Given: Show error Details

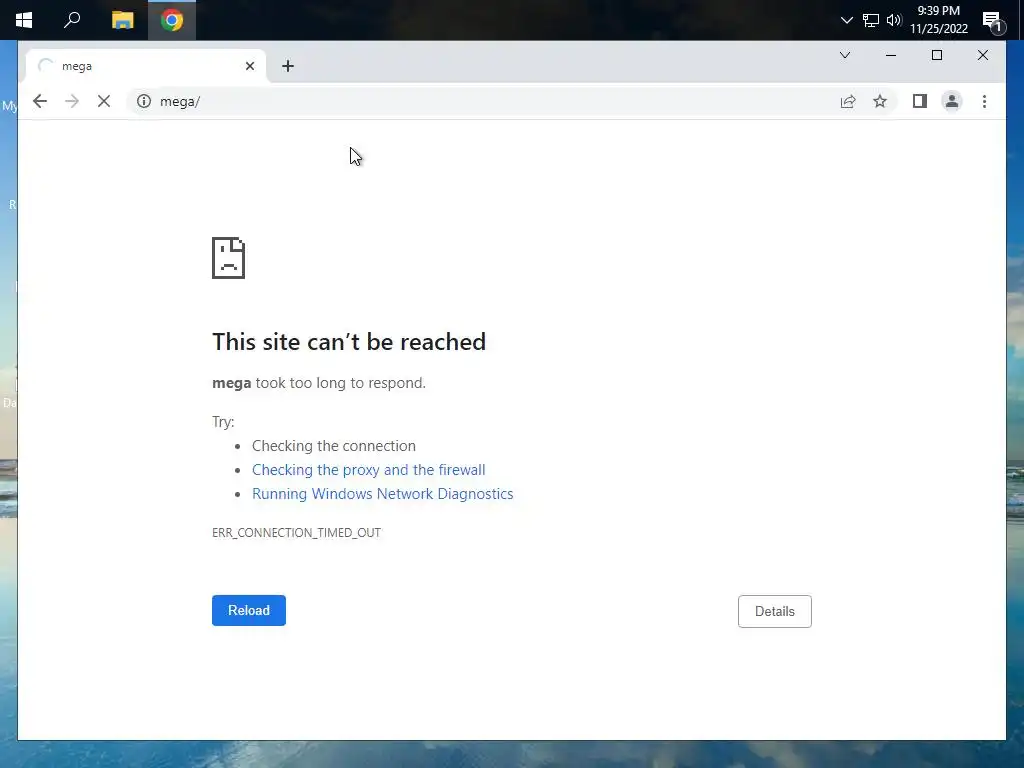Looking at the screenshot, I should (775, 611).
